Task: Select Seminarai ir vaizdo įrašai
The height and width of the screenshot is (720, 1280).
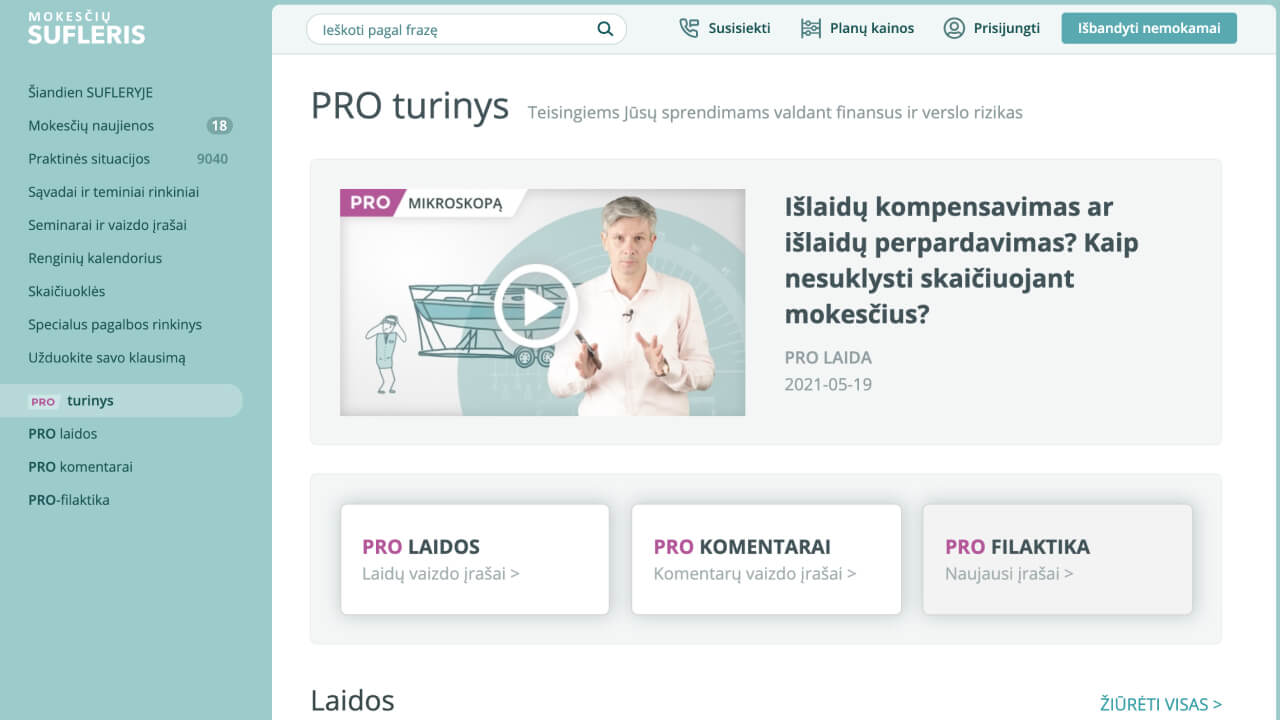Action: click(107, 225)
